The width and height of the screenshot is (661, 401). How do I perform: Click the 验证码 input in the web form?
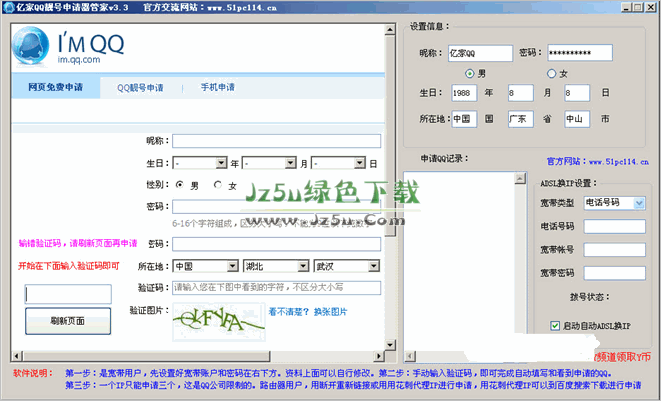[x=276, y=288]
